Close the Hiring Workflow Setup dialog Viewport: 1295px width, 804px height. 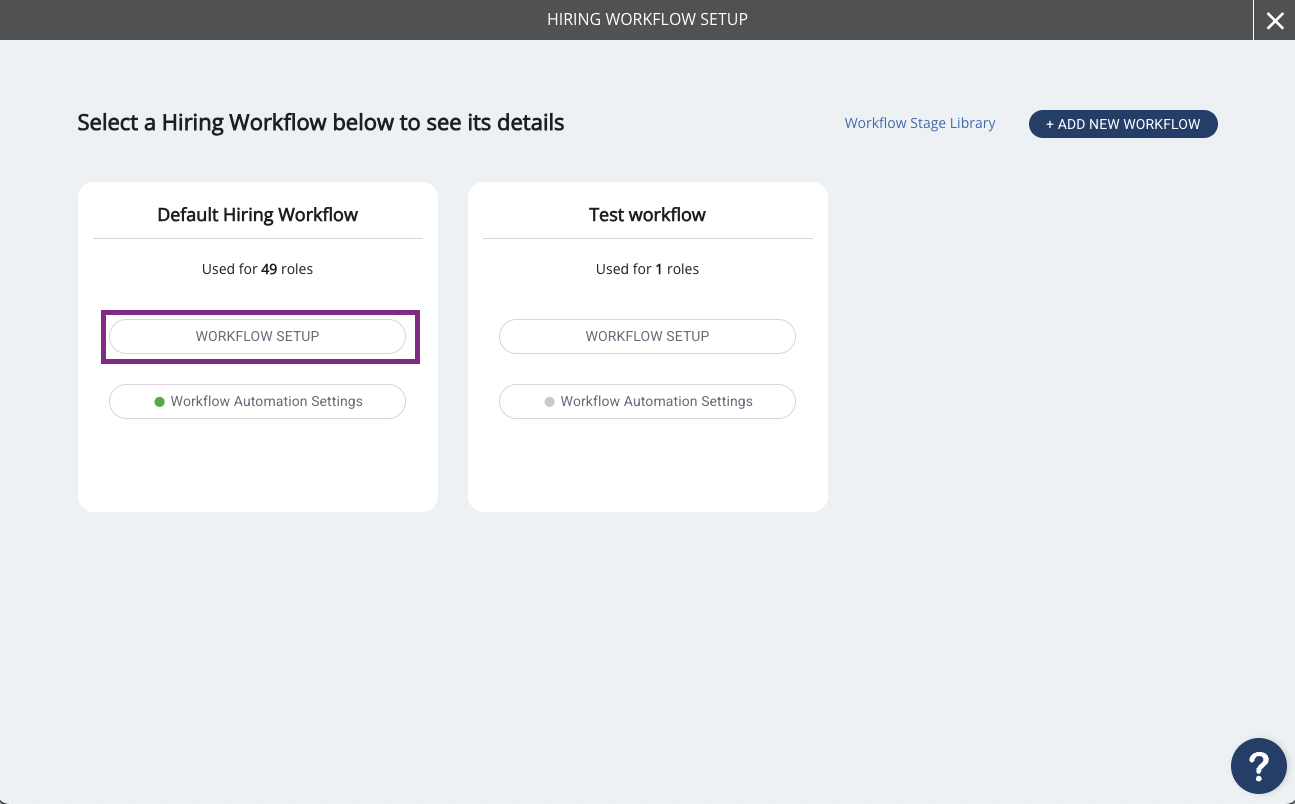1274,20
